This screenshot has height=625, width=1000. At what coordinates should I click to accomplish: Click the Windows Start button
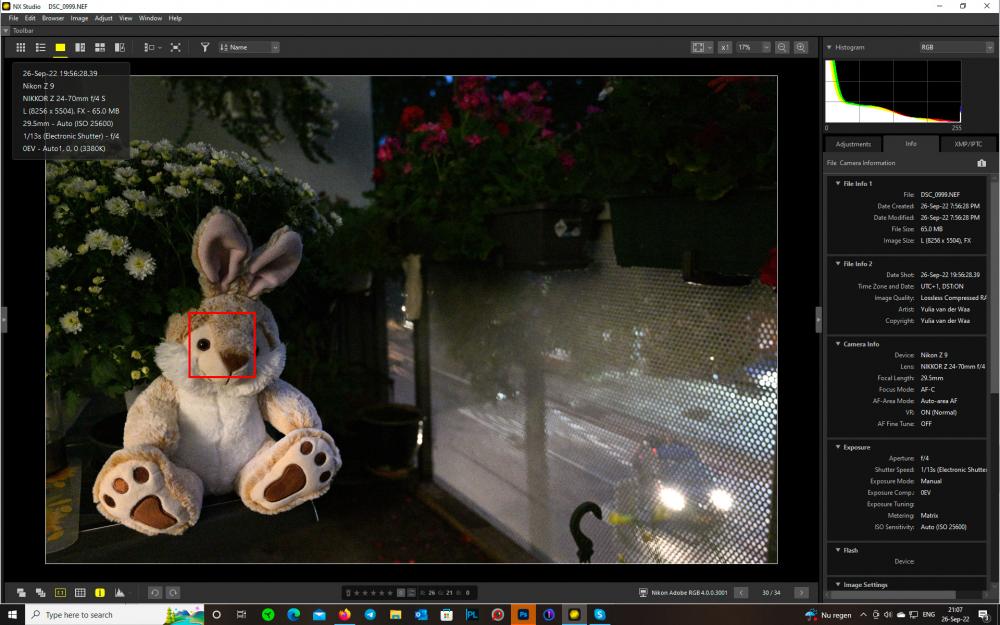coord(11,615)
